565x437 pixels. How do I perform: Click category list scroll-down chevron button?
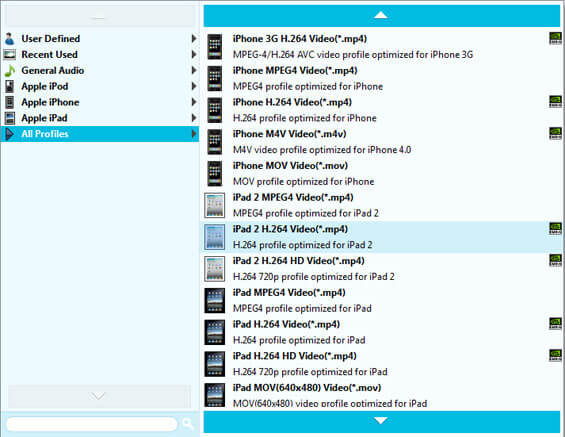tap(99, 396)
